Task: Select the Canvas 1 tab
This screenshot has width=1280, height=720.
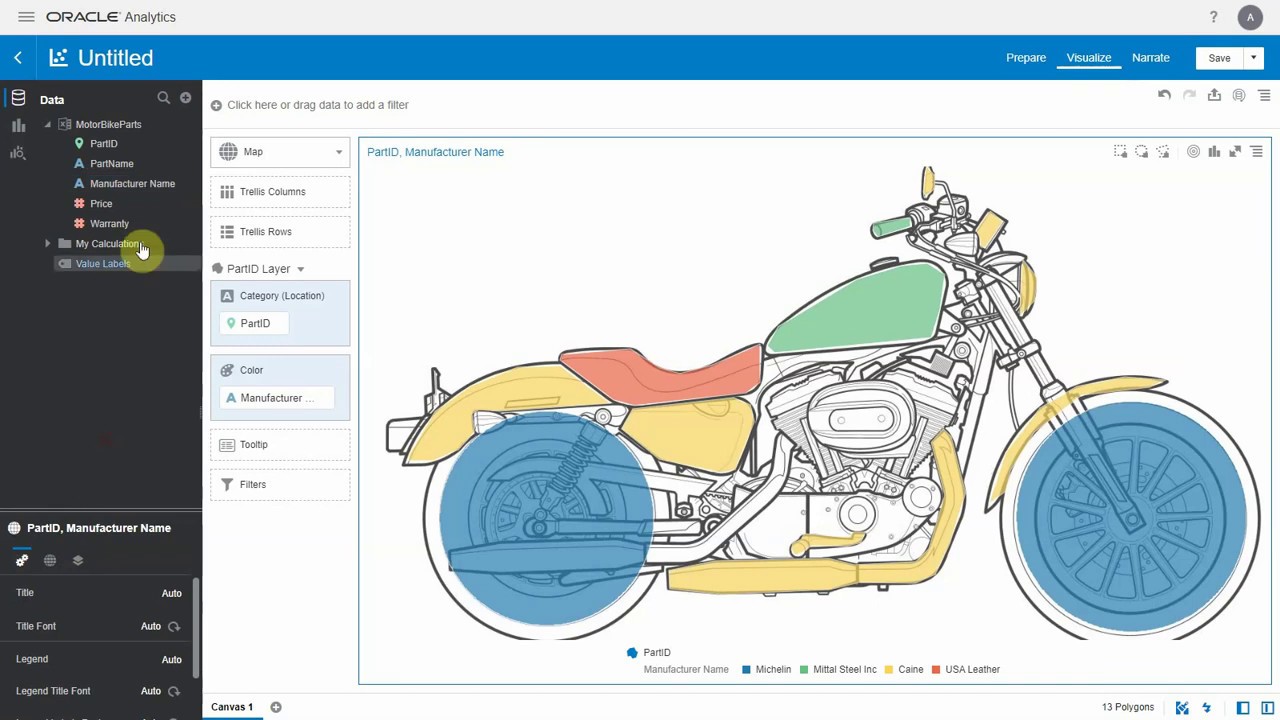Action: pos(231,707)
